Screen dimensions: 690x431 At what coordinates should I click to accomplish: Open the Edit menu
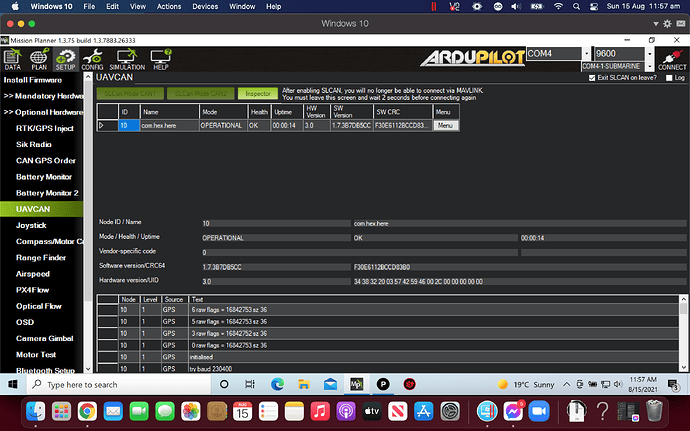(112, 7)
